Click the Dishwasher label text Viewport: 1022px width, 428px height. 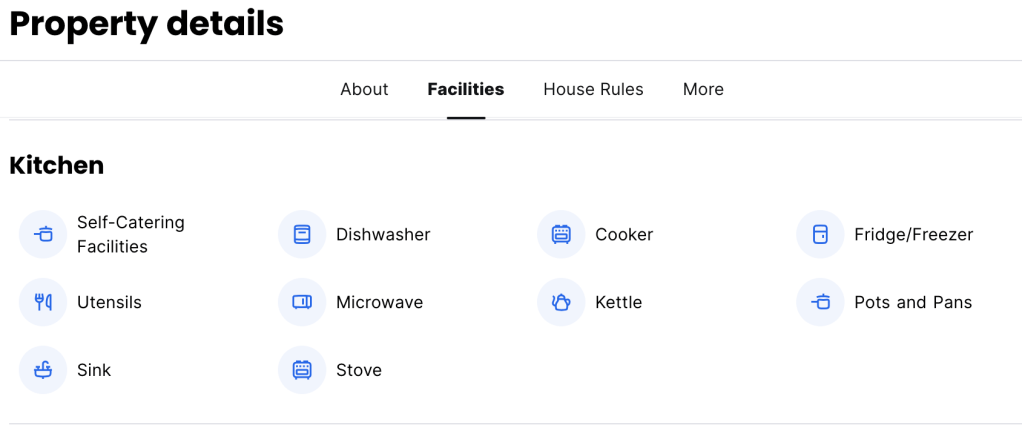[383, 235]
